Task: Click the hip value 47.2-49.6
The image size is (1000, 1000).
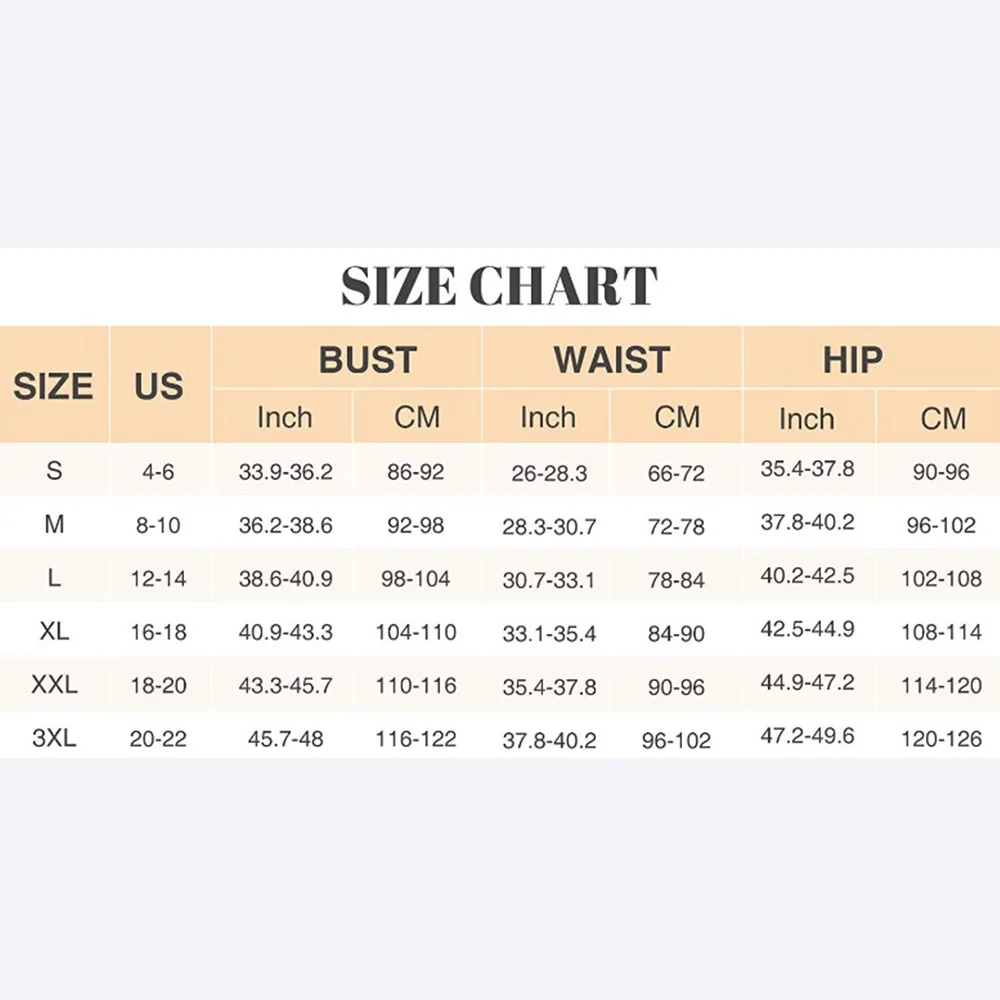Action: [807, 737]
